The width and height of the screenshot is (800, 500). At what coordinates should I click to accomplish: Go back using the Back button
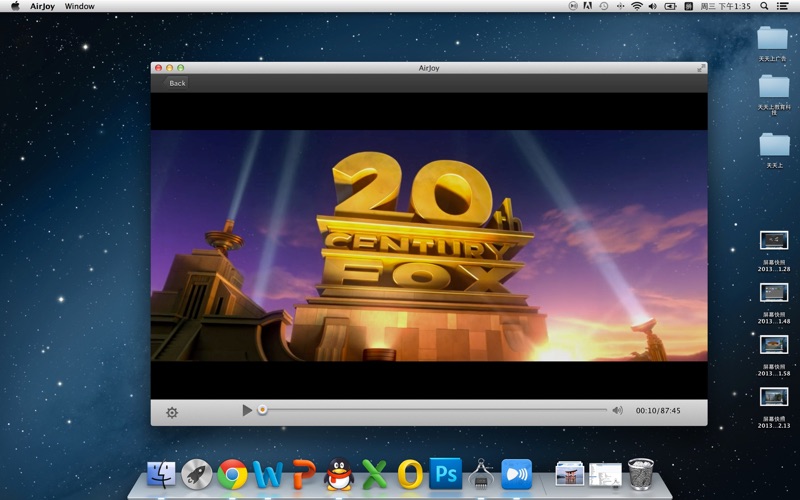(x=177, y=83)
